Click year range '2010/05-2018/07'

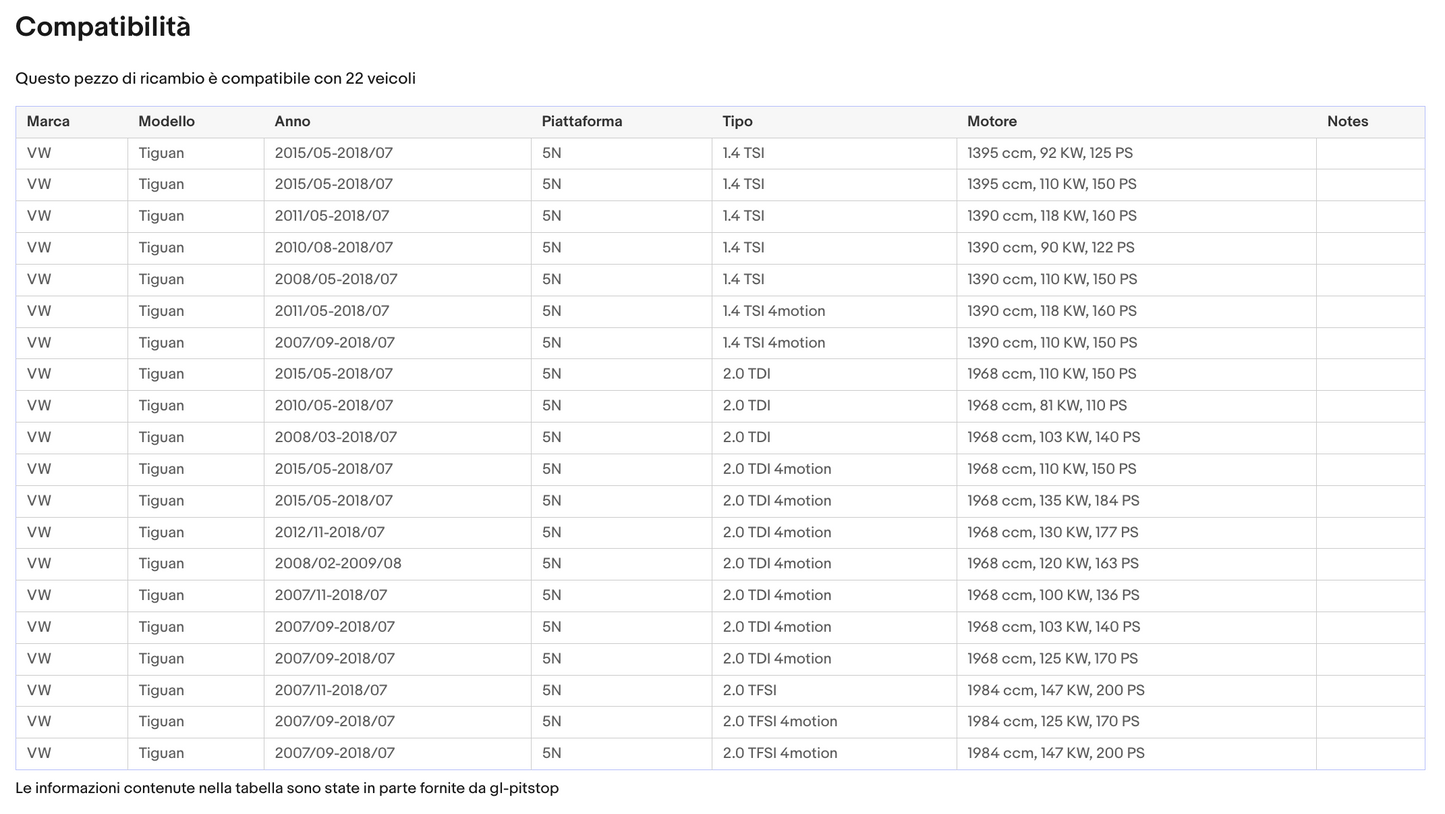click(334, 405)
